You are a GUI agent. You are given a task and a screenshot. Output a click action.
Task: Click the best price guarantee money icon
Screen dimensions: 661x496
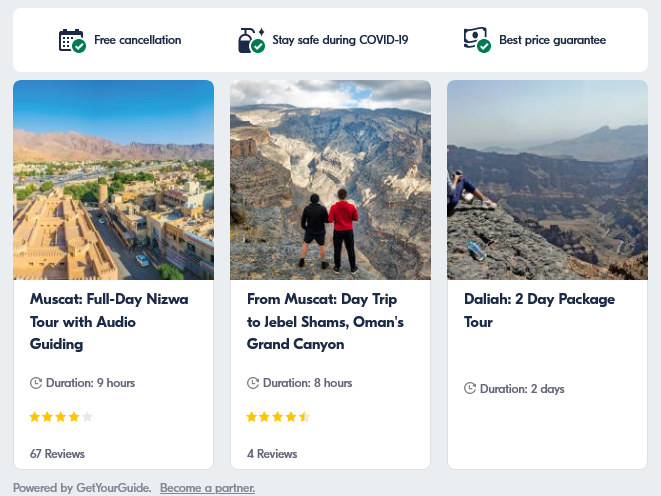point(477,40)
